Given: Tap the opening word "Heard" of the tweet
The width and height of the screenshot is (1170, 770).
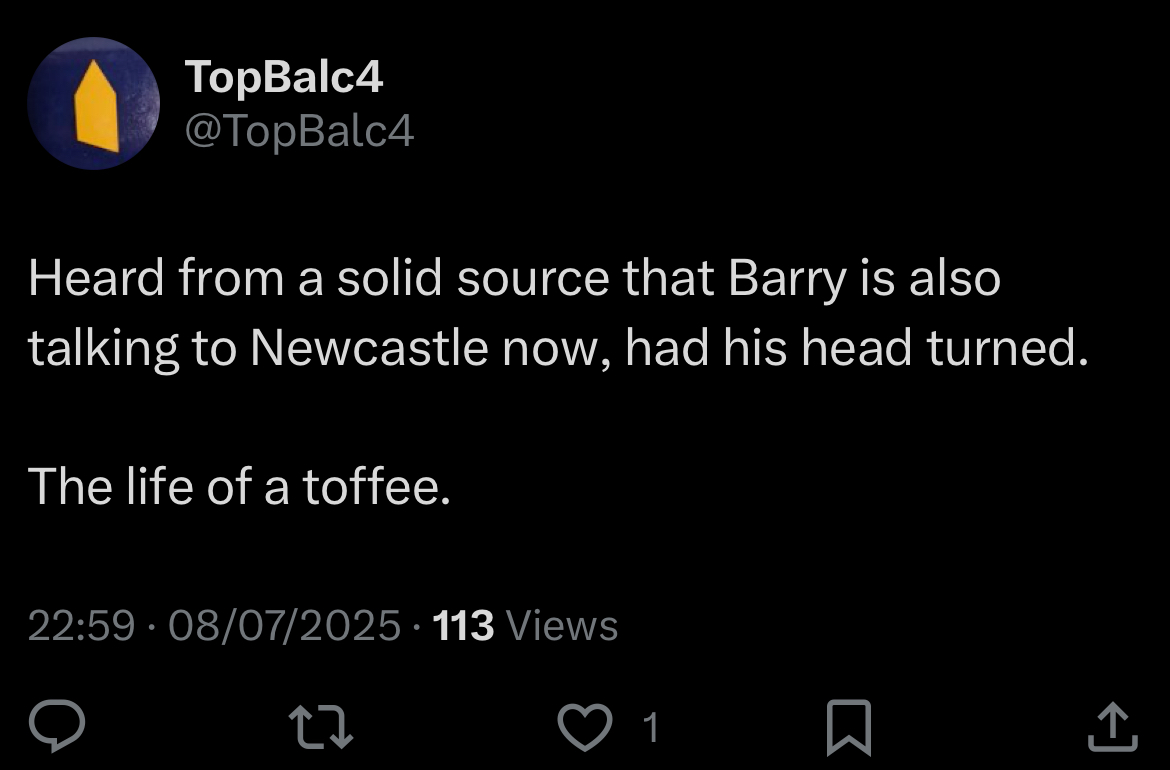Looking at the screenshot, I should click(96, 279).
